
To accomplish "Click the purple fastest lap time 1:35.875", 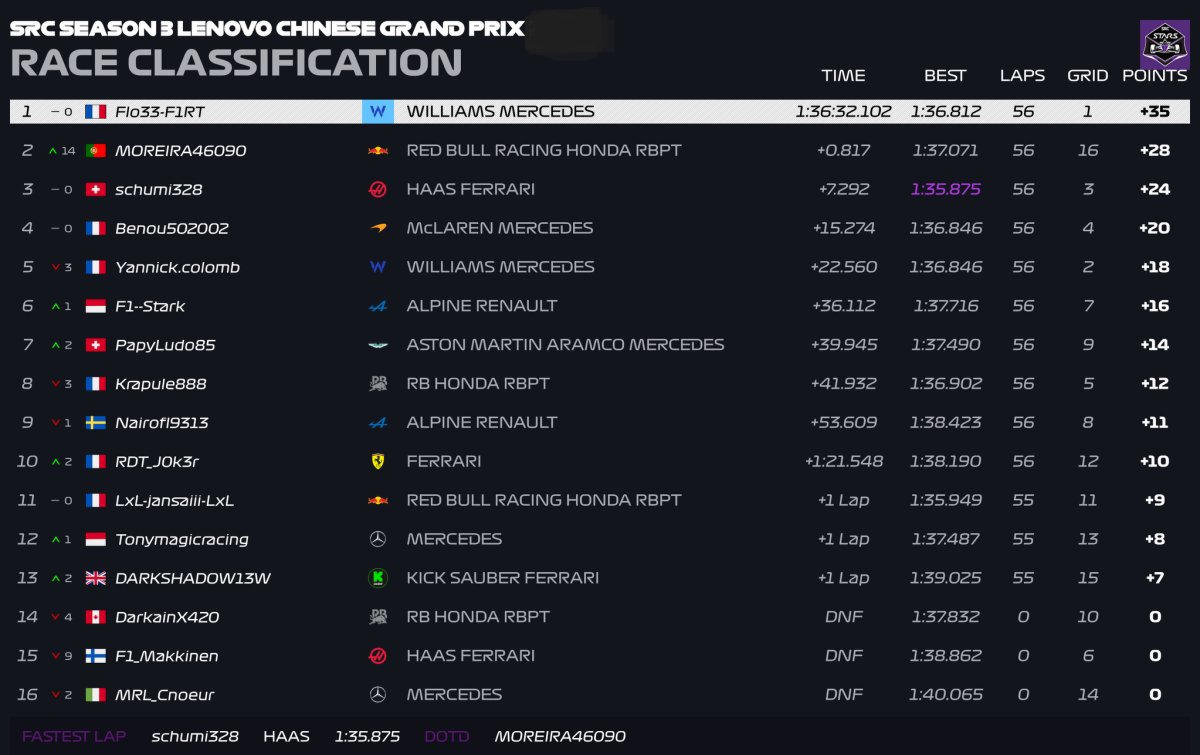I will 945,189.
